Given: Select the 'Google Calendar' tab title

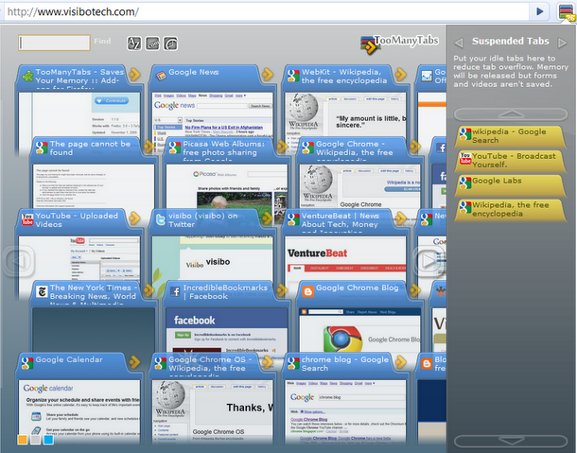Looking at the screenshot, I should pos(69,360).
